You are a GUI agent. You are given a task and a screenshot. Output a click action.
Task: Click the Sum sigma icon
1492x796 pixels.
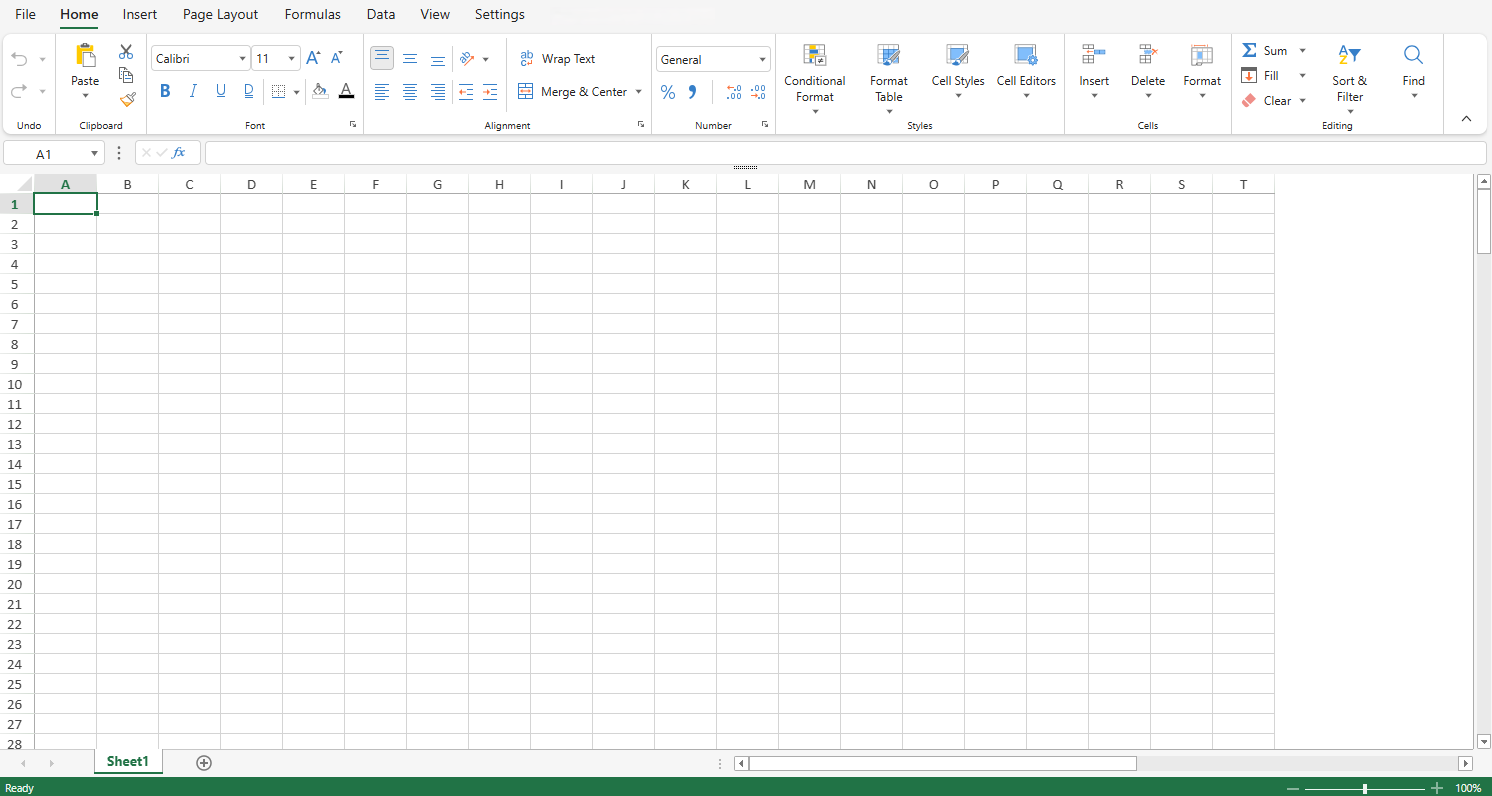click(x=1249, y=50)
